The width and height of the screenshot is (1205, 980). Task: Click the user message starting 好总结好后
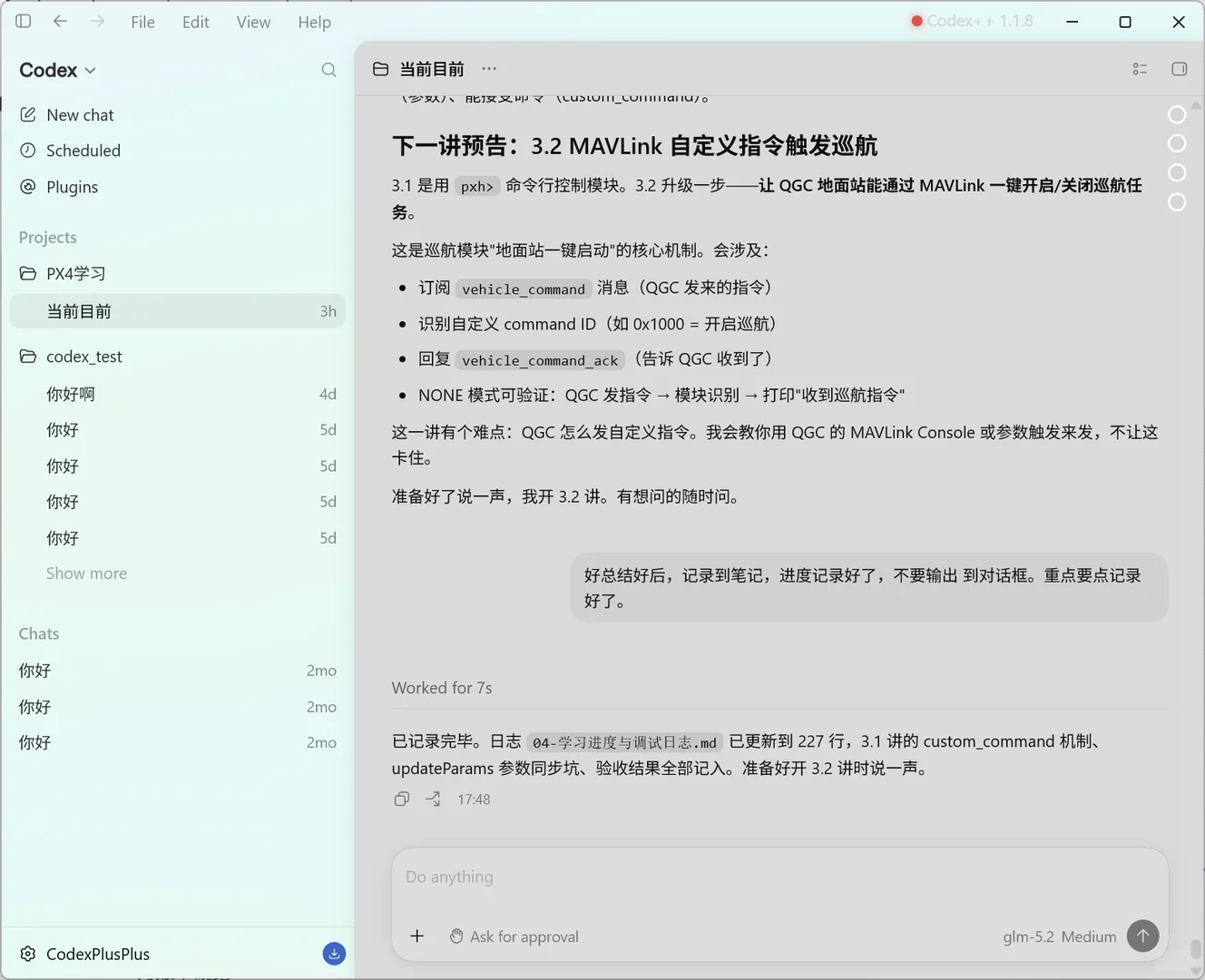click(x=869, y=587)
